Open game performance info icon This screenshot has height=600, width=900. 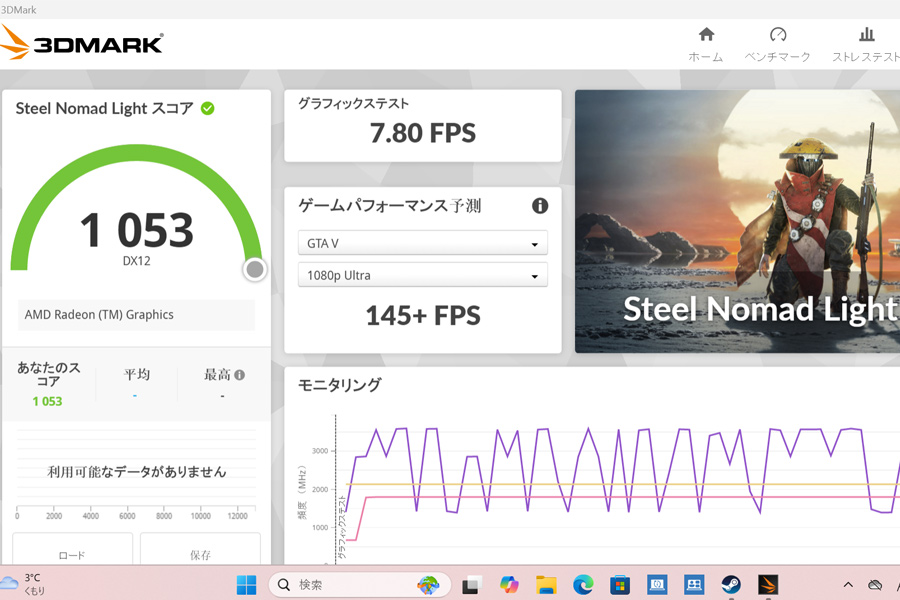pos(540,206)
